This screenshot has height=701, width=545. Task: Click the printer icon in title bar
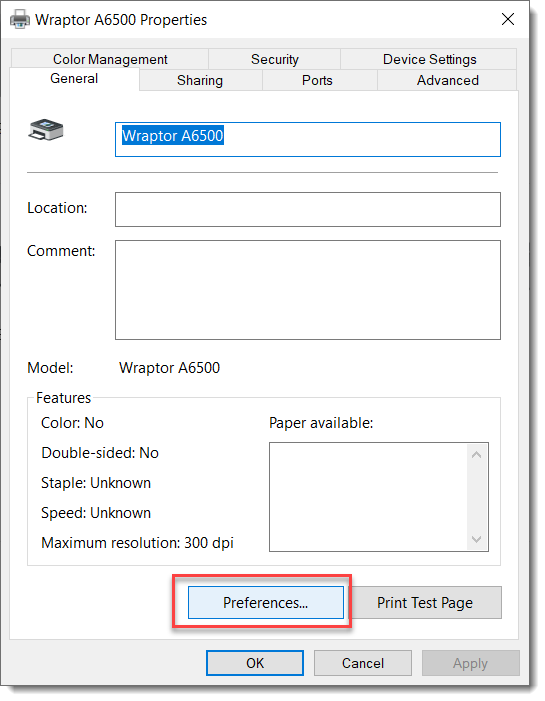pos(20,20)
